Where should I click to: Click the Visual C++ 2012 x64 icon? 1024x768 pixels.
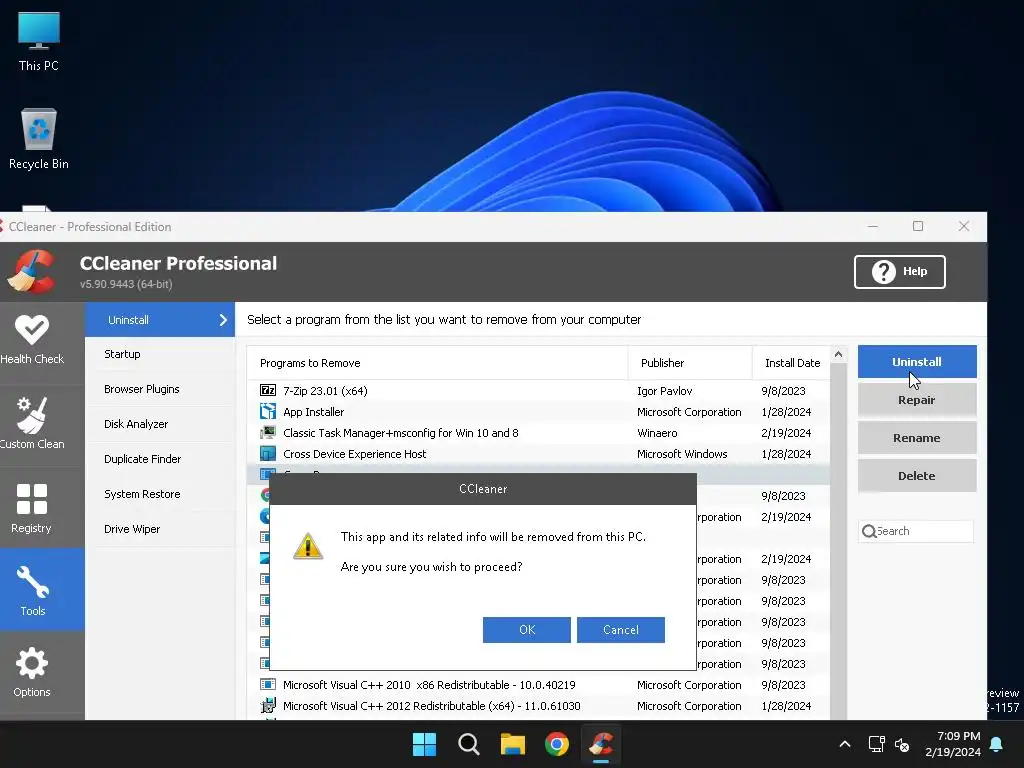(x=268, y=705)
